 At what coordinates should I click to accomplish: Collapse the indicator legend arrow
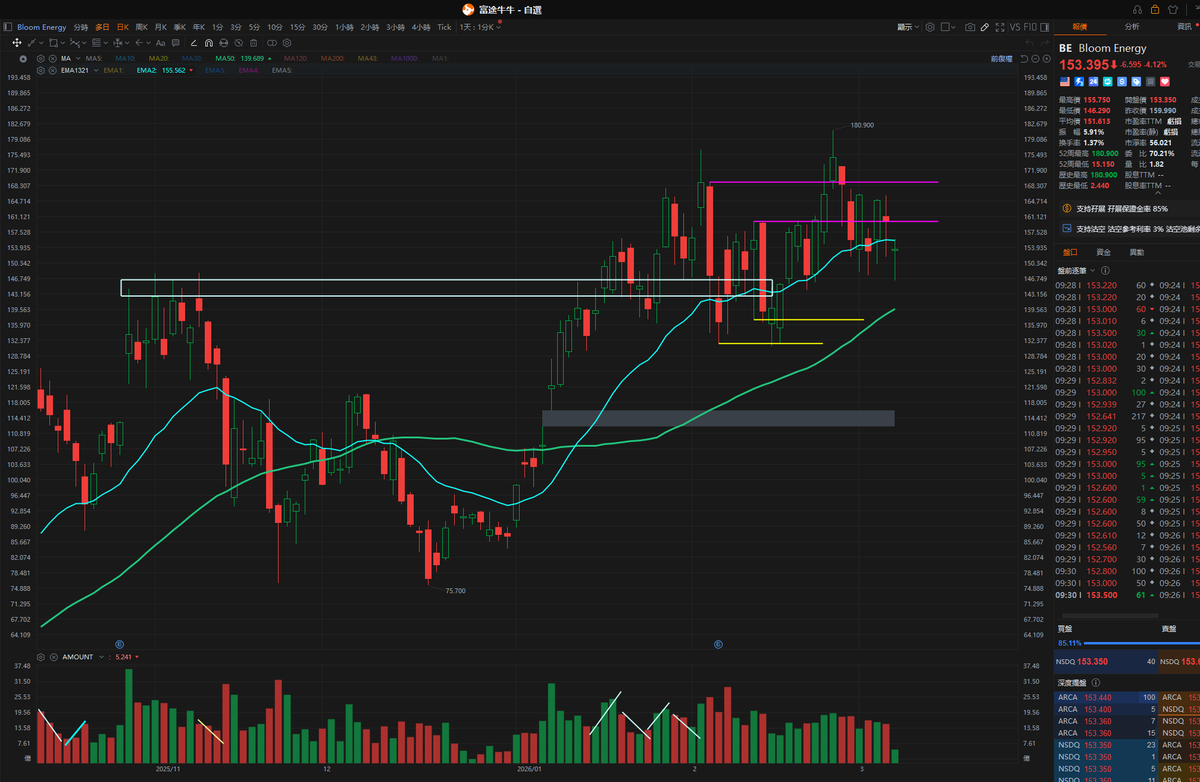pos(23,59)
